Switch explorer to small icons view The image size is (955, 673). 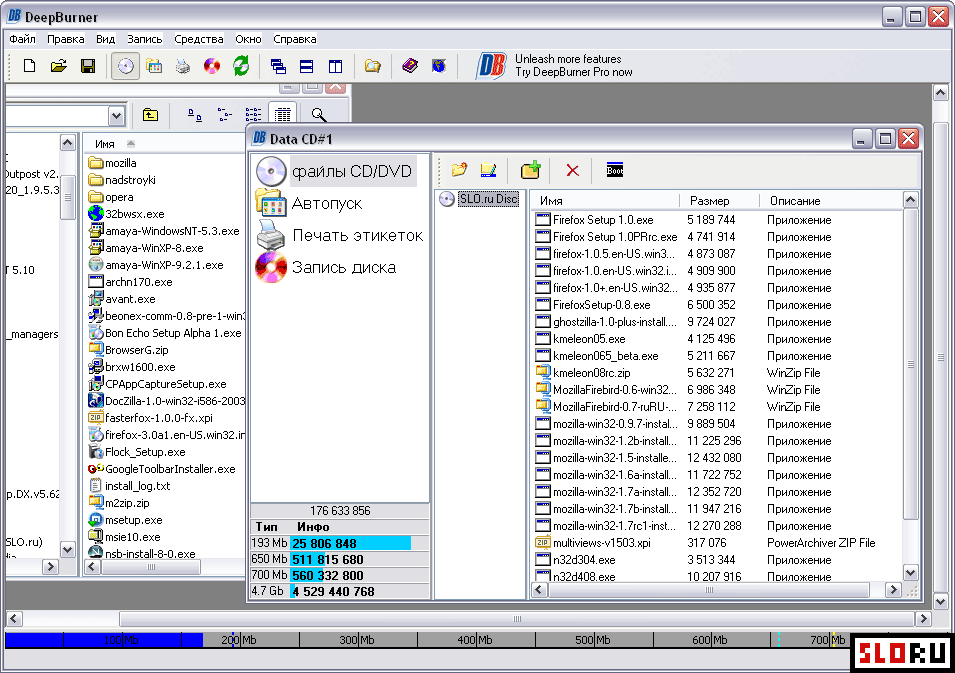[224, 115]
